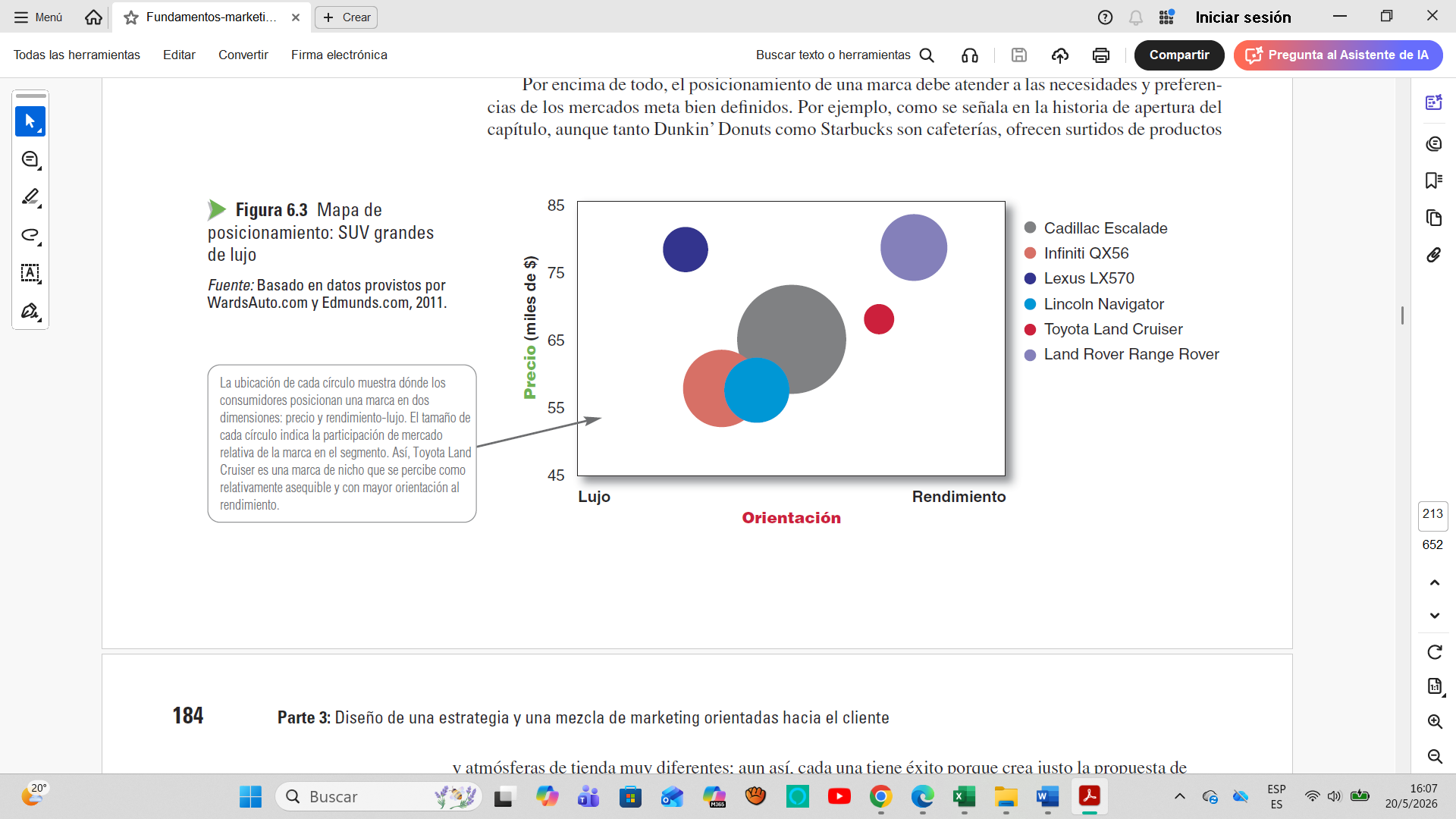The width and height of the screenshot is (1456, 819).
Task: Switch to the Fundamentos-marketi... tab
Action: pyautogui.click(x=211, y=17)
